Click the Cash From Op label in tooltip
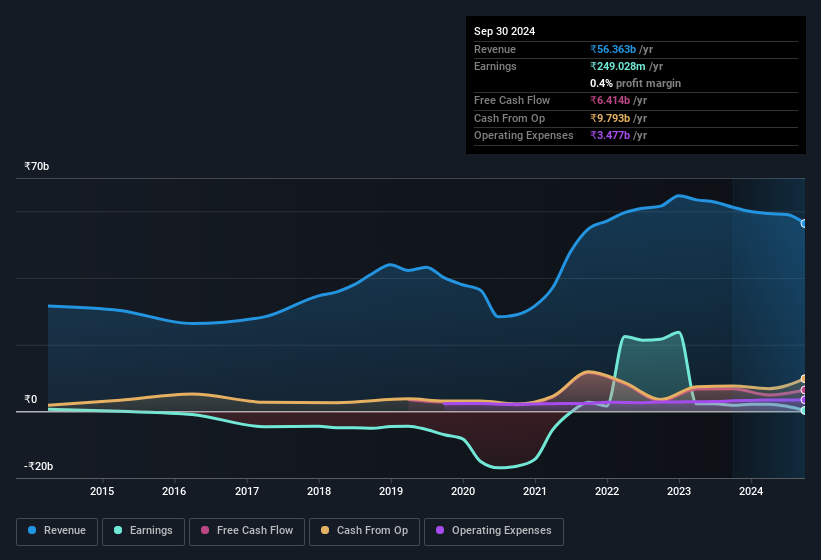Image resolution: width=821 pixels, height=560 pixels. [x=509, y=118]
